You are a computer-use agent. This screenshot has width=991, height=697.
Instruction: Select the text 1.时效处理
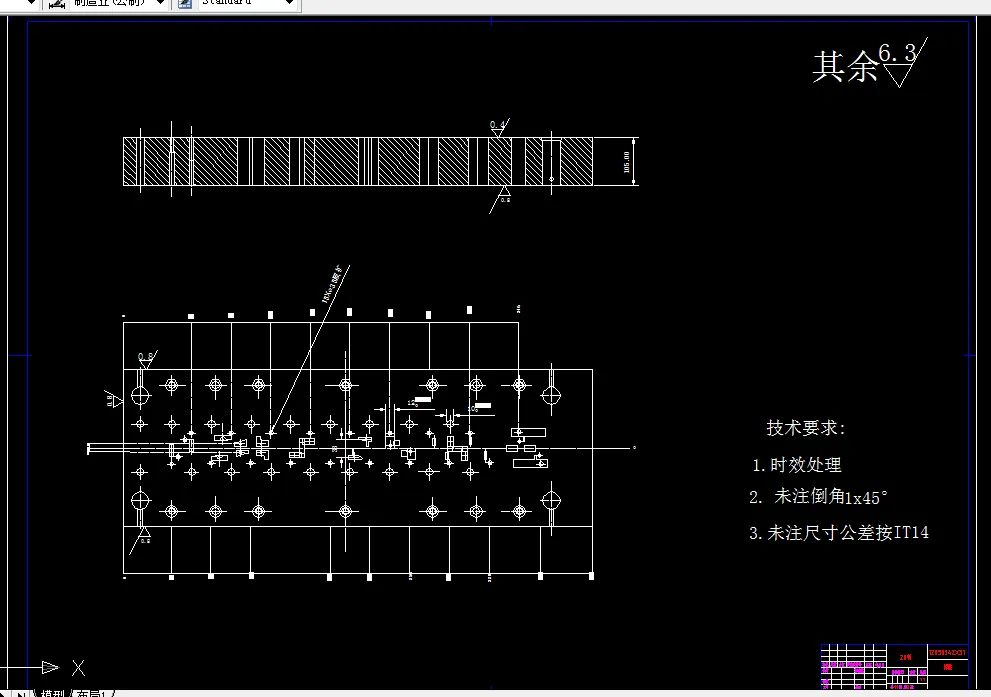pyautogui.click(x=796, y=465)
